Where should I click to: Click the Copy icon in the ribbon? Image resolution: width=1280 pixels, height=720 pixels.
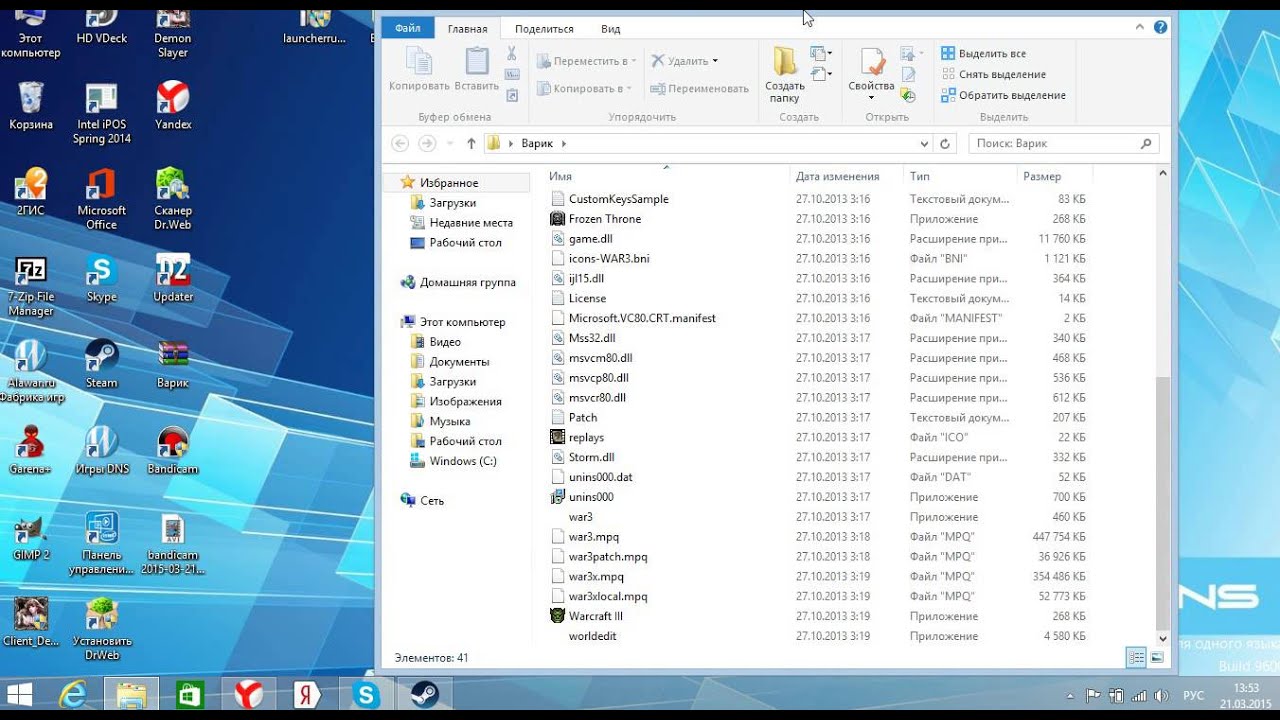(x=419, y=62)
